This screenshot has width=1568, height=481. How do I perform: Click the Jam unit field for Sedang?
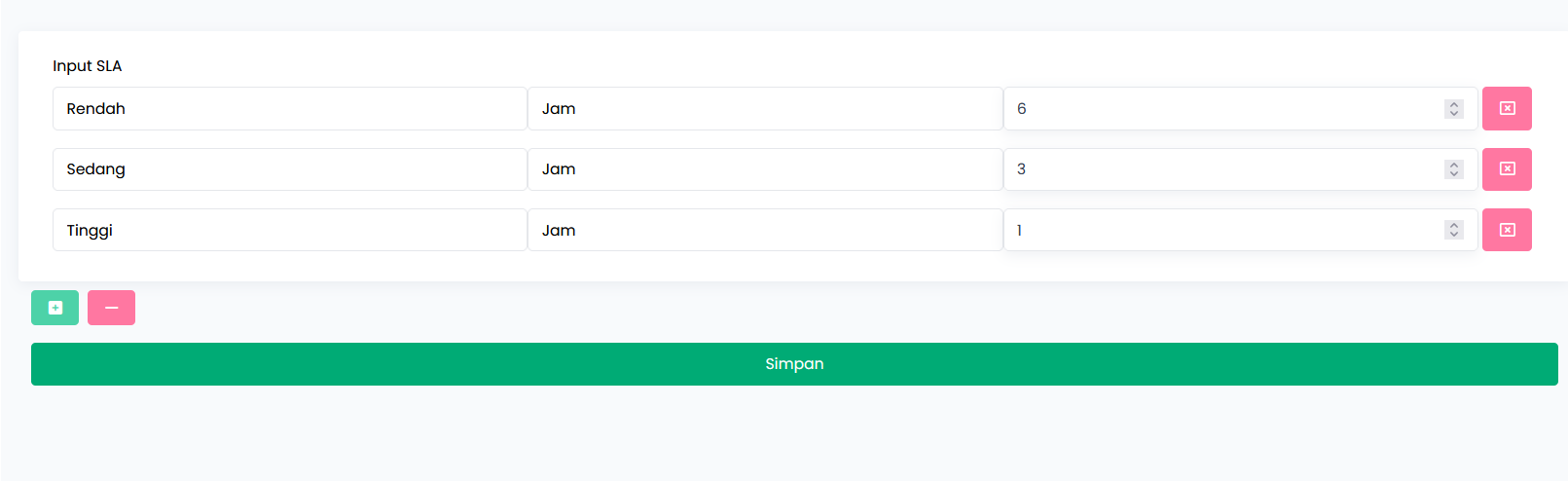[764, 169]
